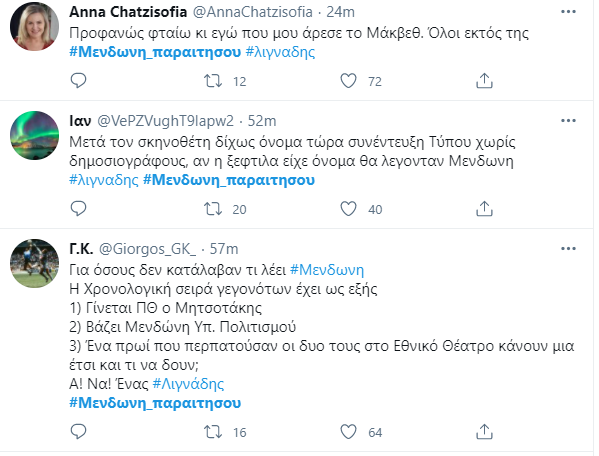Screen dimensions: 599x456
Task: Open the @VePZVughT9lapw2 profile handle
Action: coord(165,121)
